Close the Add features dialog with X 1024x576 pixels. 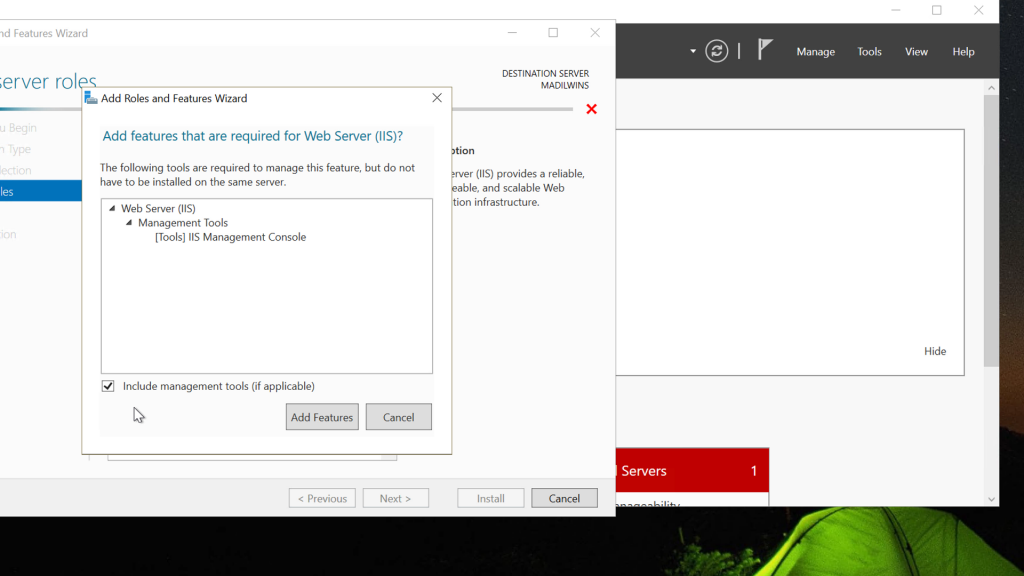click(437, 98)
